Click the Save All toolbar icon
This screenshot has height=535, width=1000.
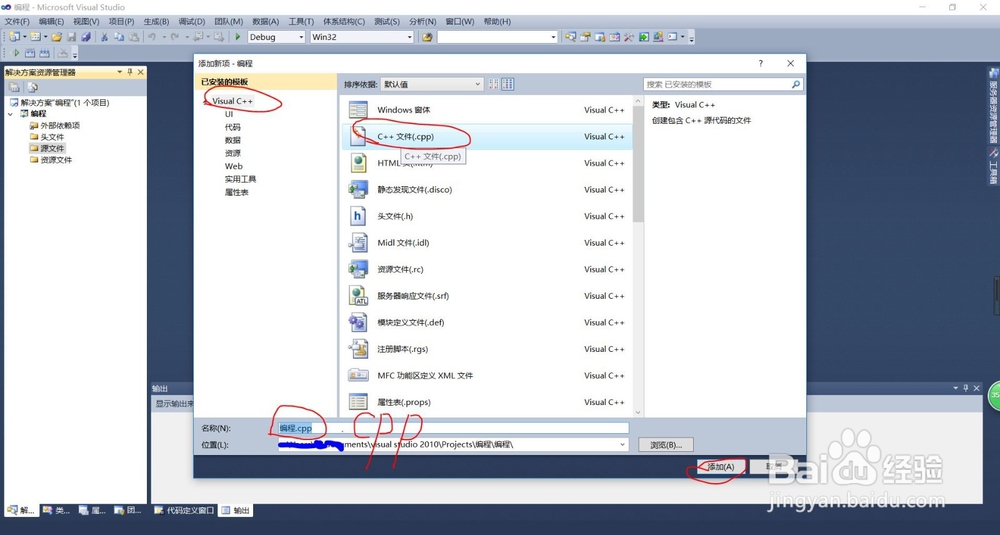click(86, 37)
